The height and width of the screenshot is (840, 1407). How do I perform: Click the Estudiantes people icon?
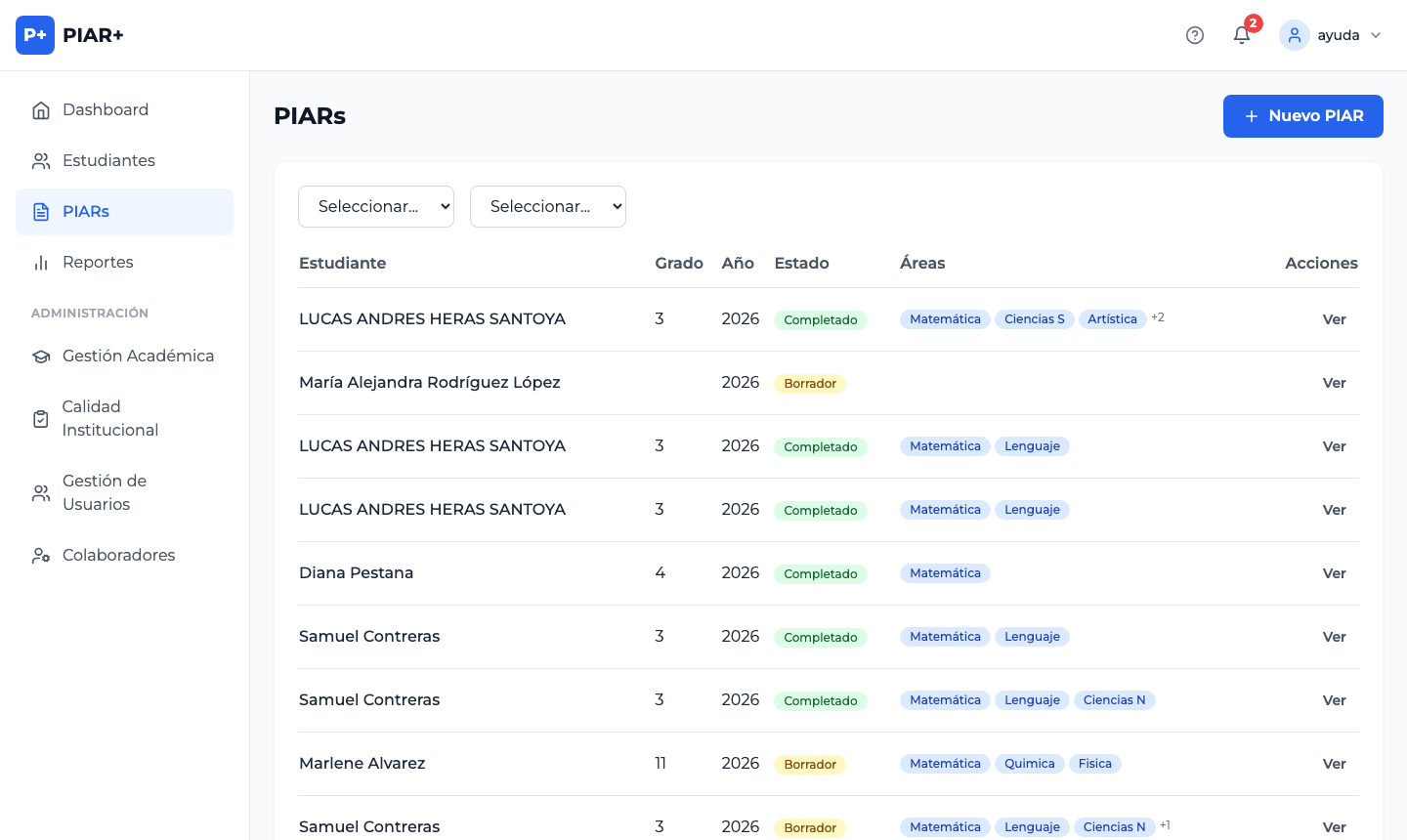(x=41, y=161)
